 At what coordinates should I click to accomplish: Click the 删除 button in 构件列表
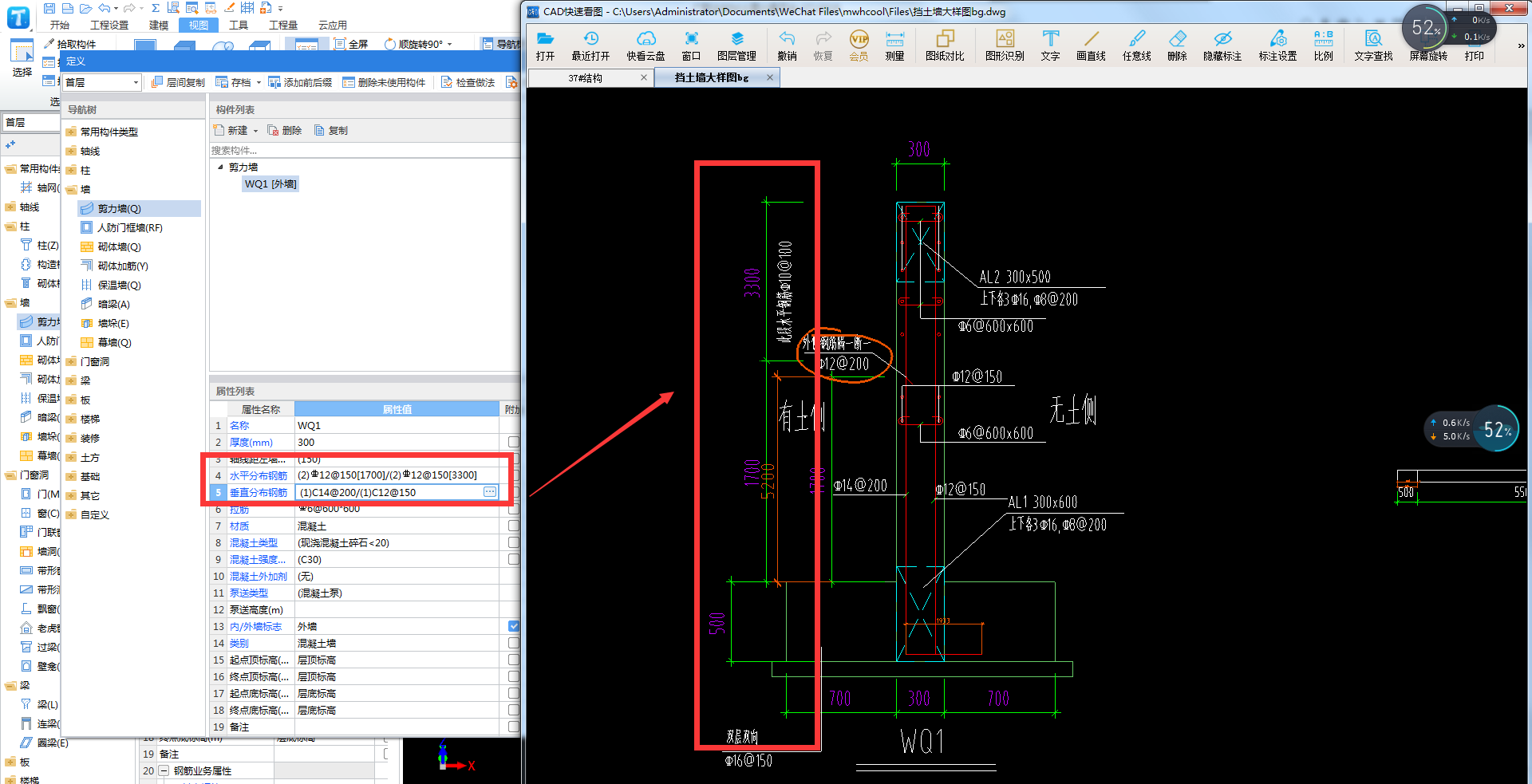pyautogui.click(x=285, y=131)
